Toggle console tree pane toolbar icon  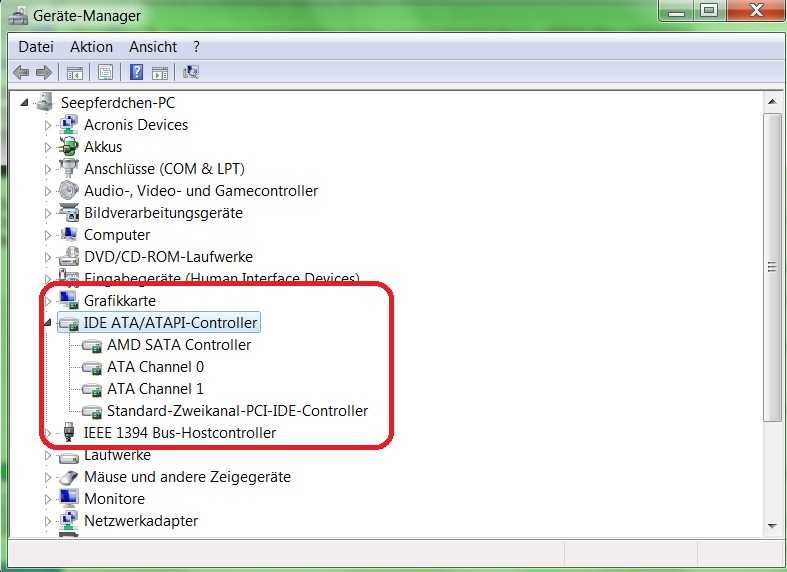tap(75, 73)
